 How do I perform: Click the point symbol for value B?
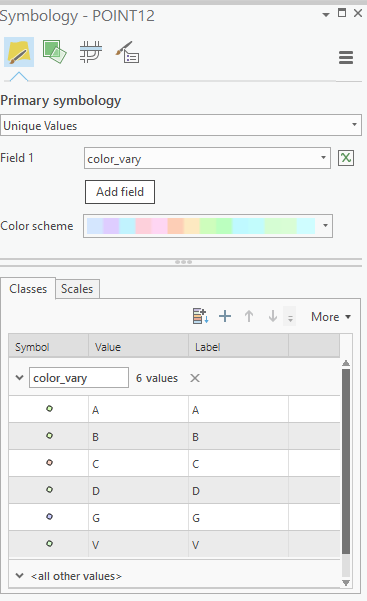click(49, 435)
